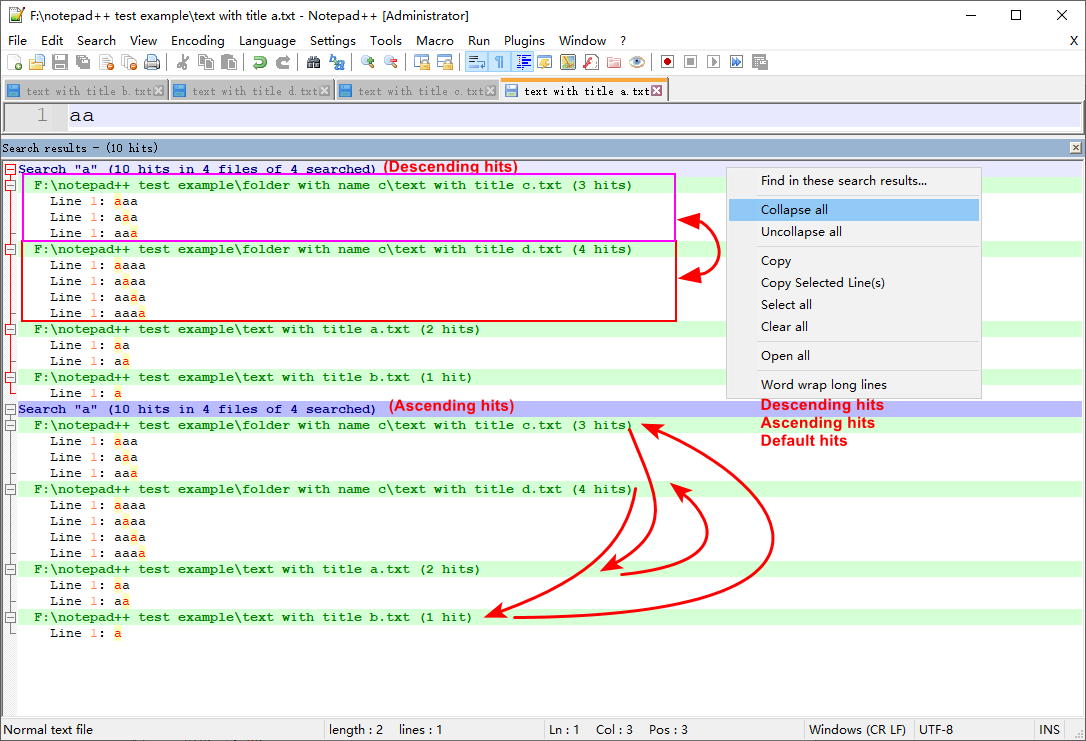Undo the last action with green arrow
Image resolution: width=1086 pixels, height=741 pixels.
point(260,62)
